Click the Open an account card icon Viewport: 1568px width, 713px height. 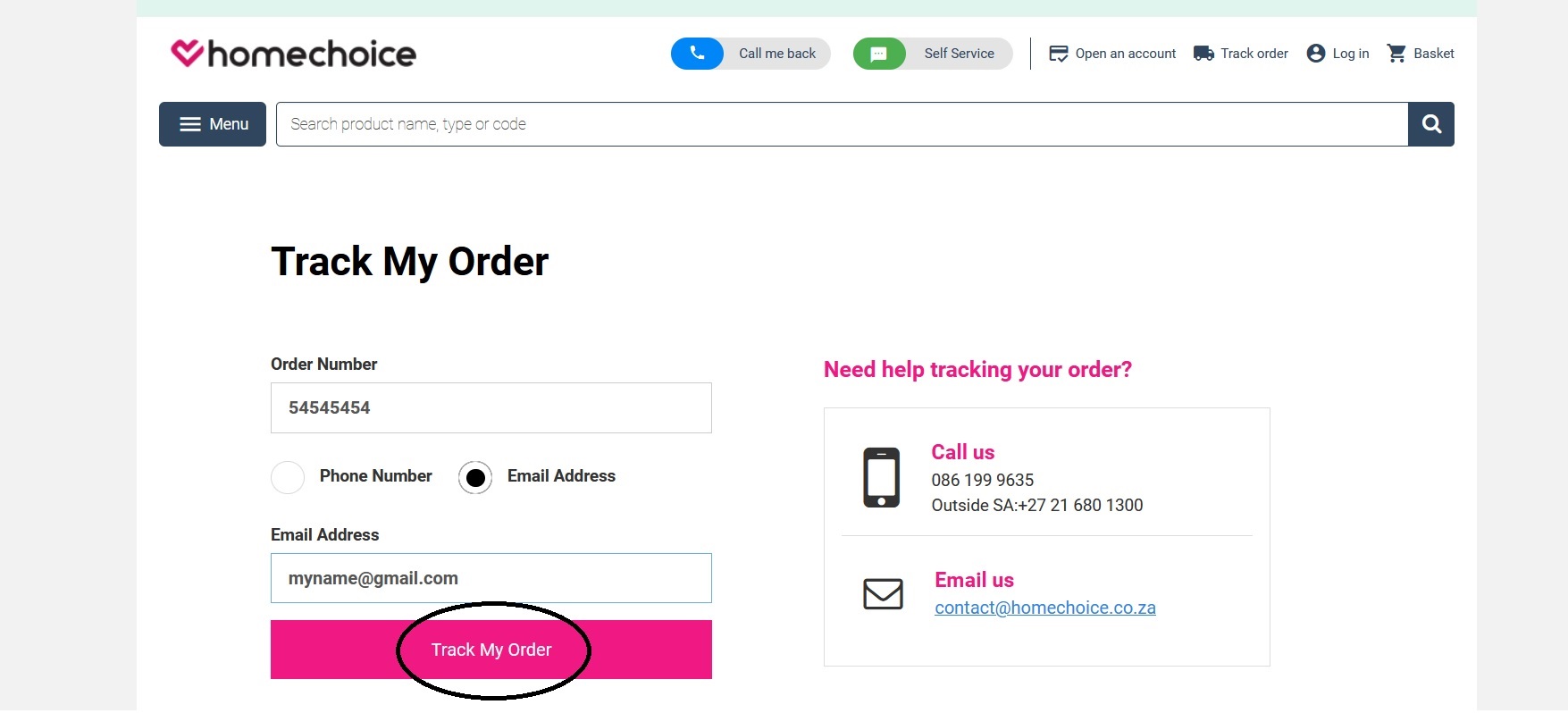click(x=1059, y=54)
